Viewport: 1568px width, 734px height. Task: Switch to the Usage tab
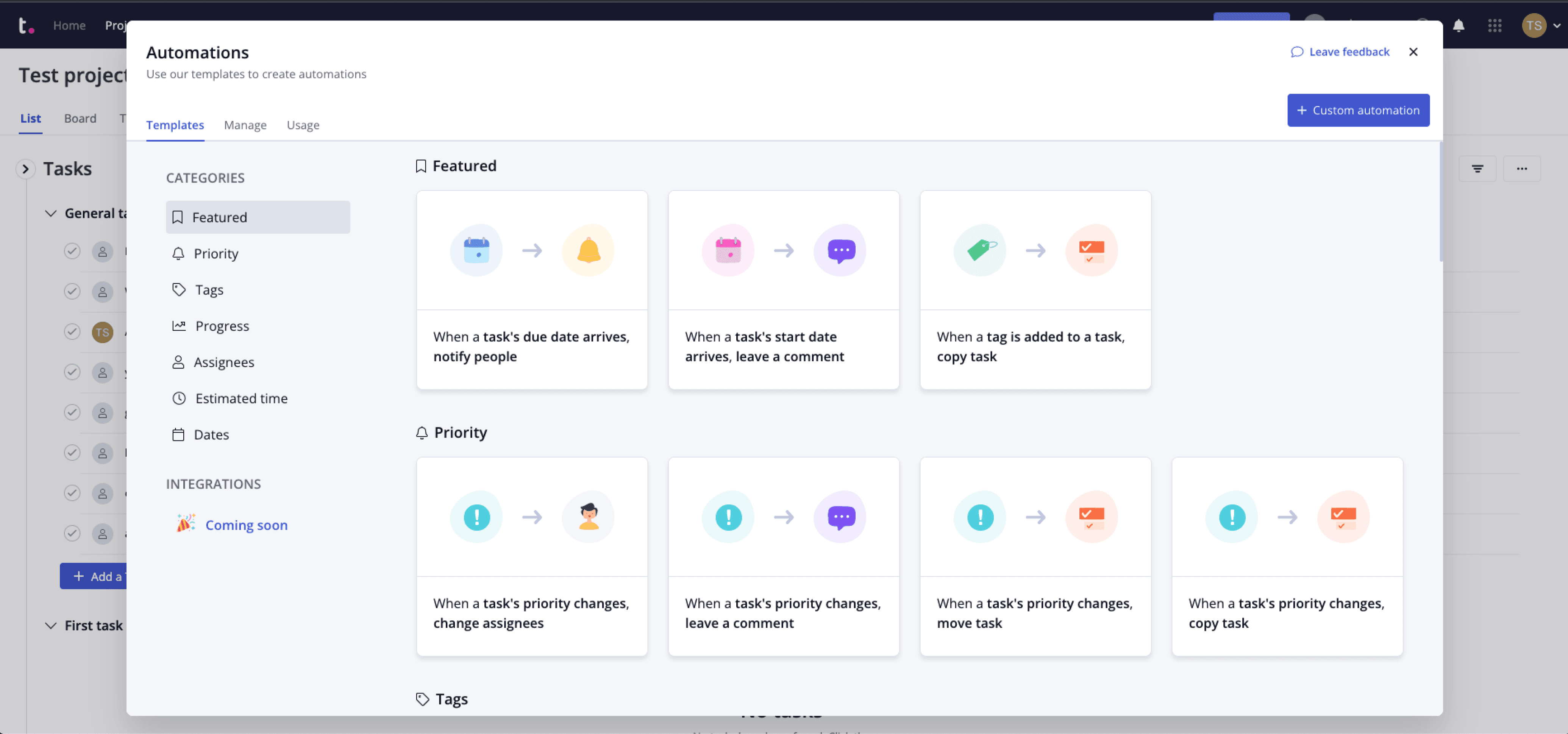pos(303,125)
